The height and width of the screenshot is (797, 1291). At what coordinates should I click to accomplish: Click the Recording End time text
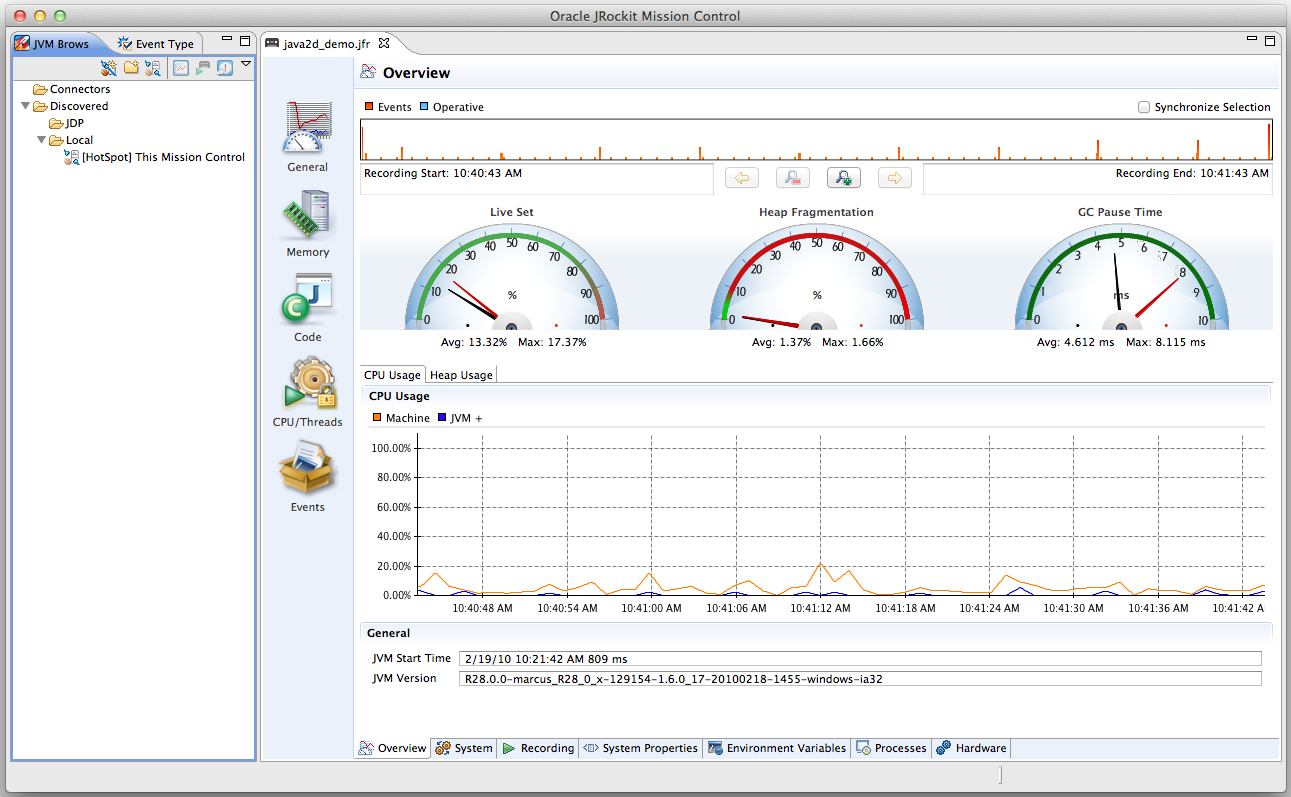pos(1192,174)
